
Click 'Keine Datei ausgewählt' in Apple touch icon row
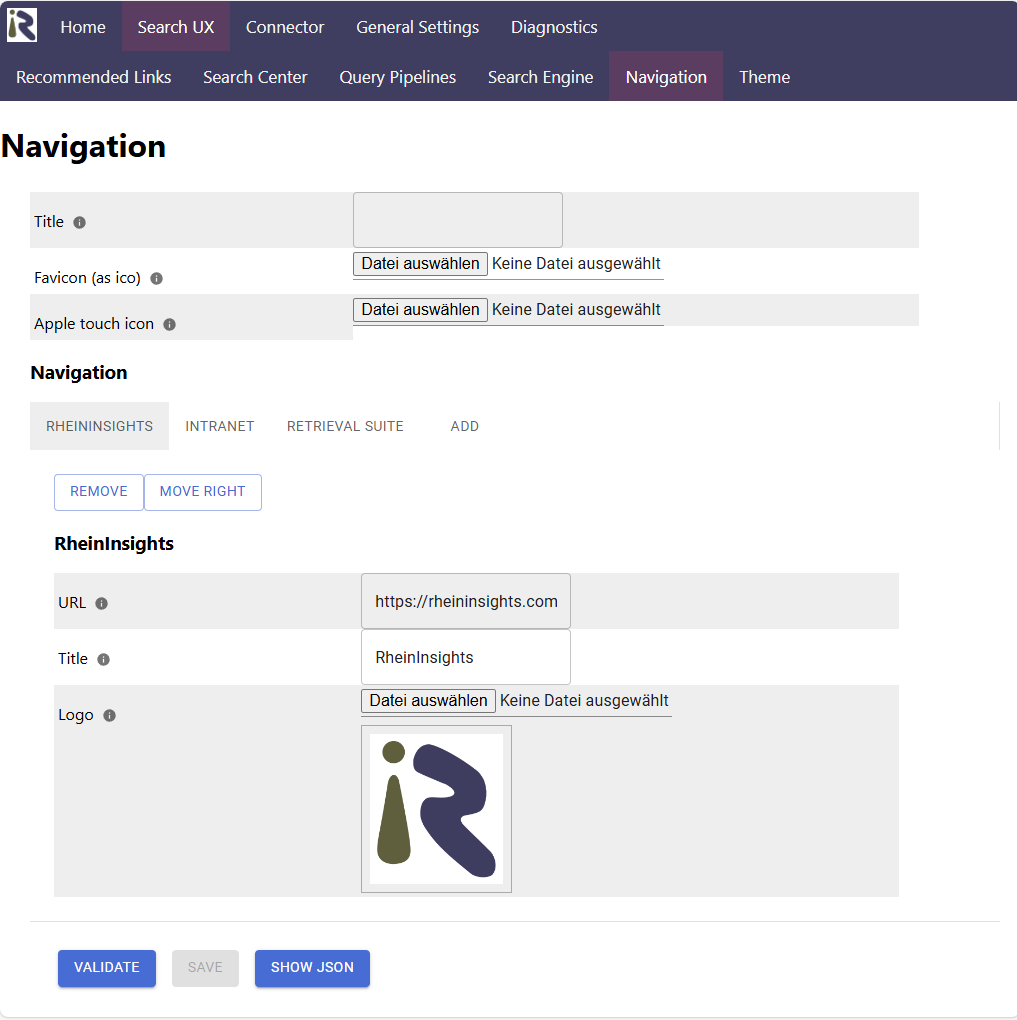[576, 310]
